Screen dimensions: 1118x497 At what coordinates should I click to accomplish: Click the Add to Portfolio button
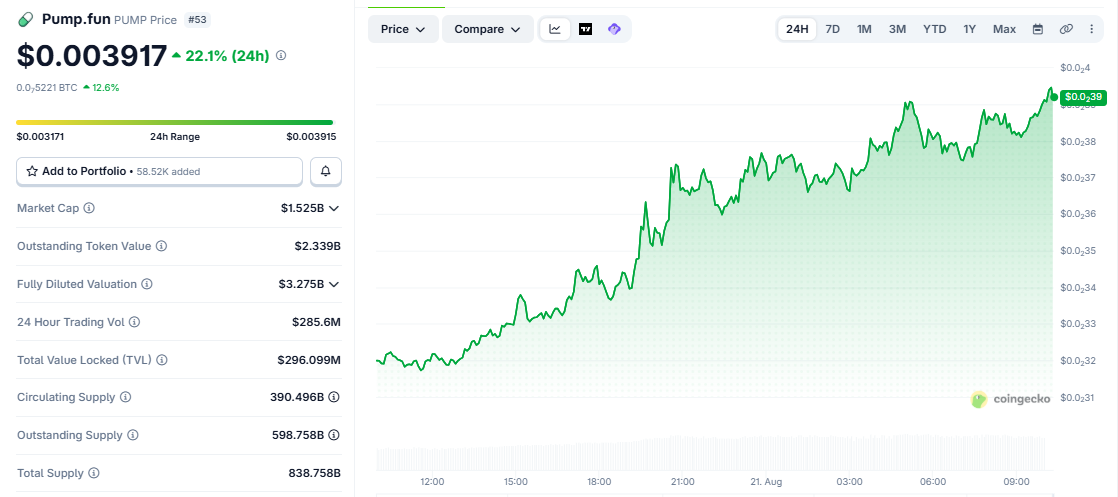[x=160, y=171]
